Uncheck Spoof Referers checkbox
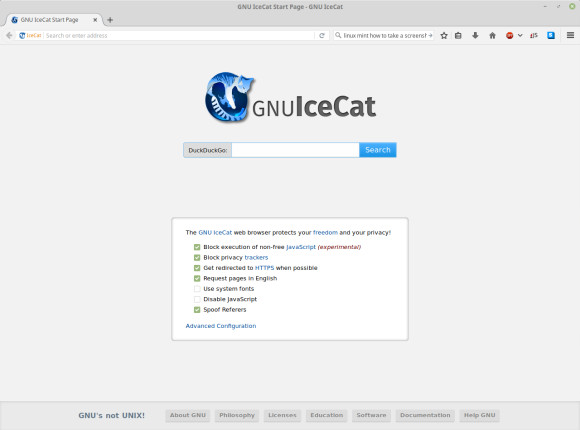Screen dimensions: 580x430 [x=197, y=310]
